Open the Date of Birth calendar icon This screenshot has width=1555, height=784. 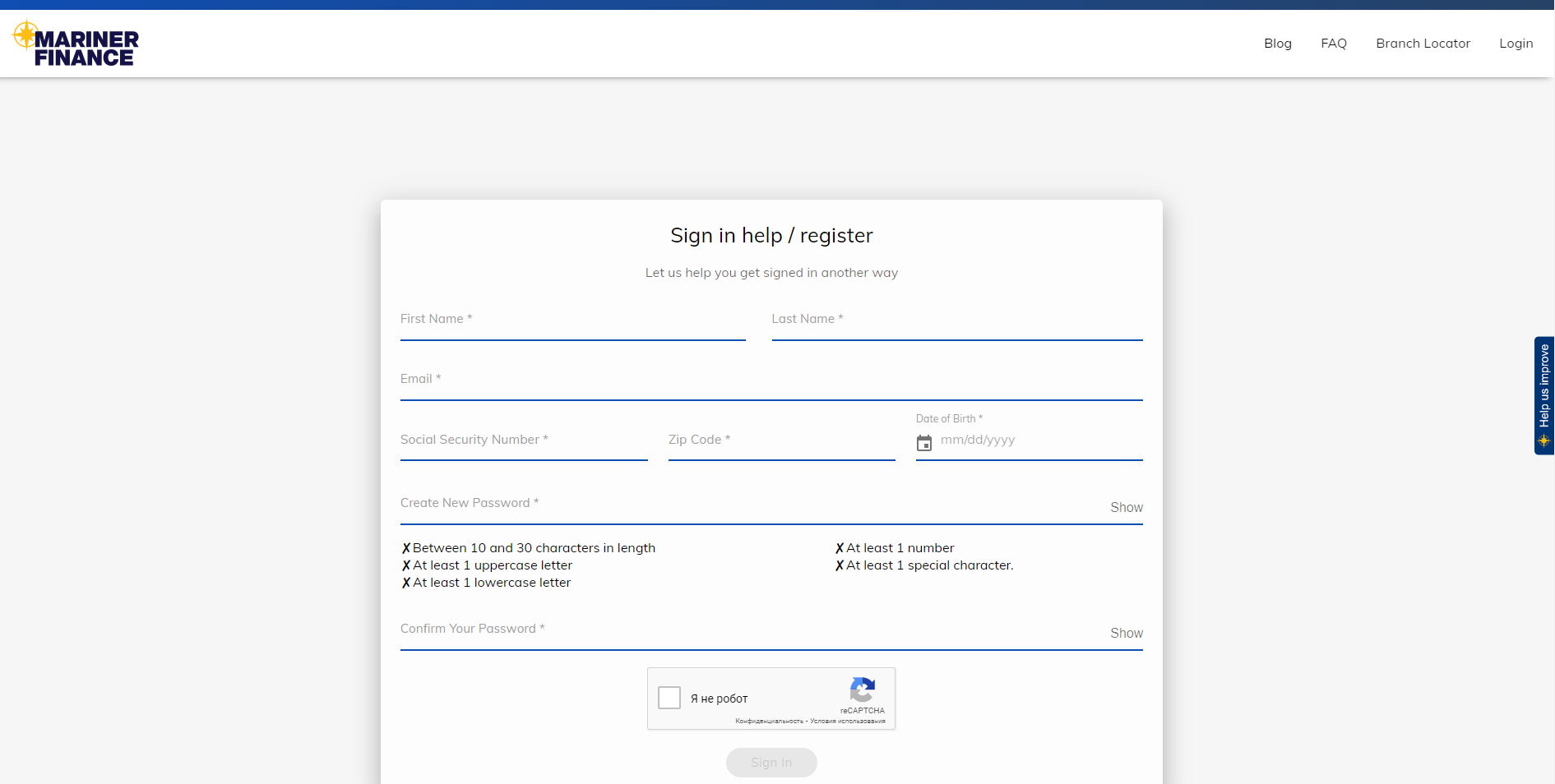click(x=924, y=443)
